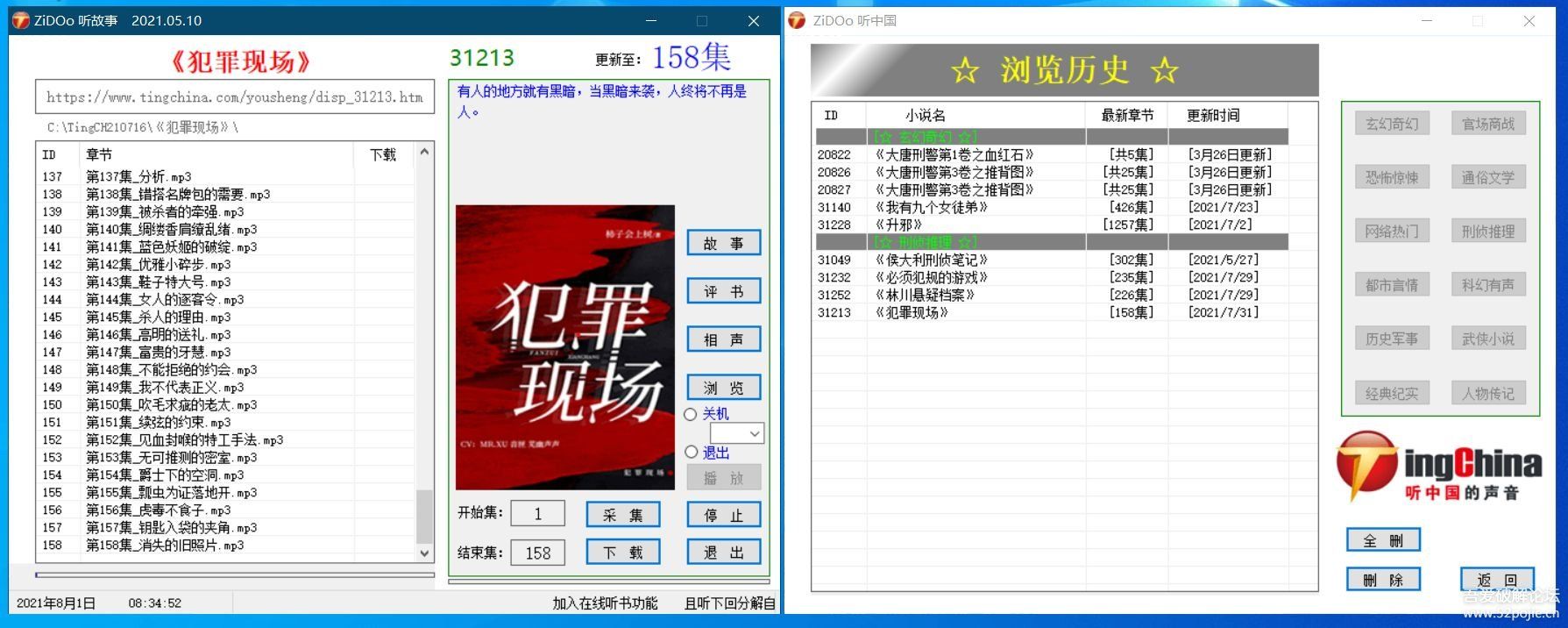This screenshot has height=628, width=1568.
Task: Click the tingchina URL address field
Action: point(235,97)
